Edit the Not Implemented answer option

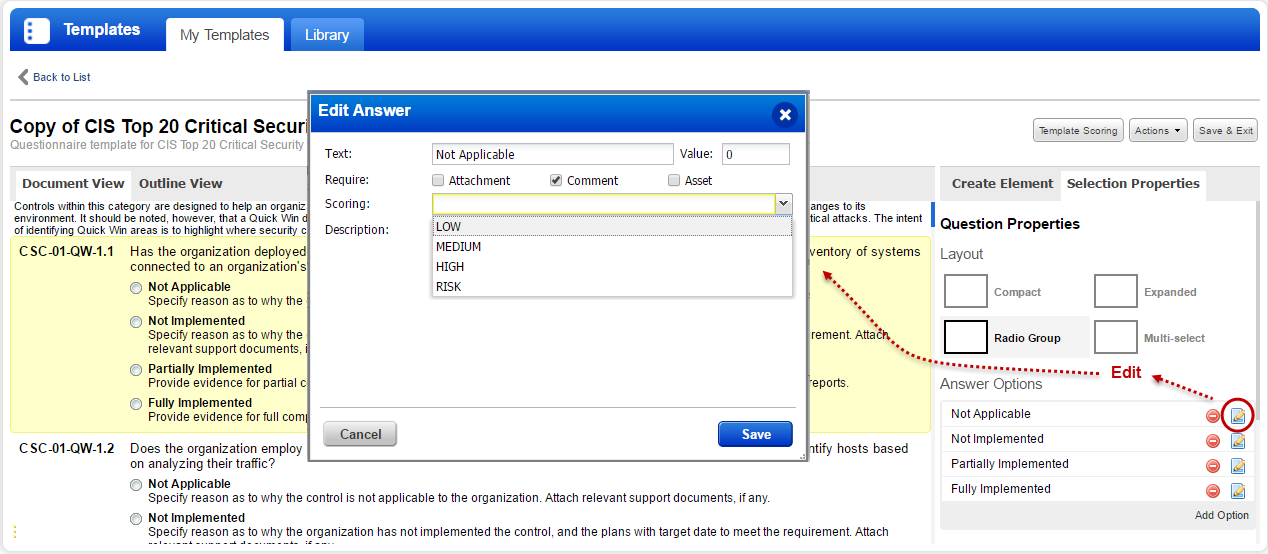(1238, 441)
